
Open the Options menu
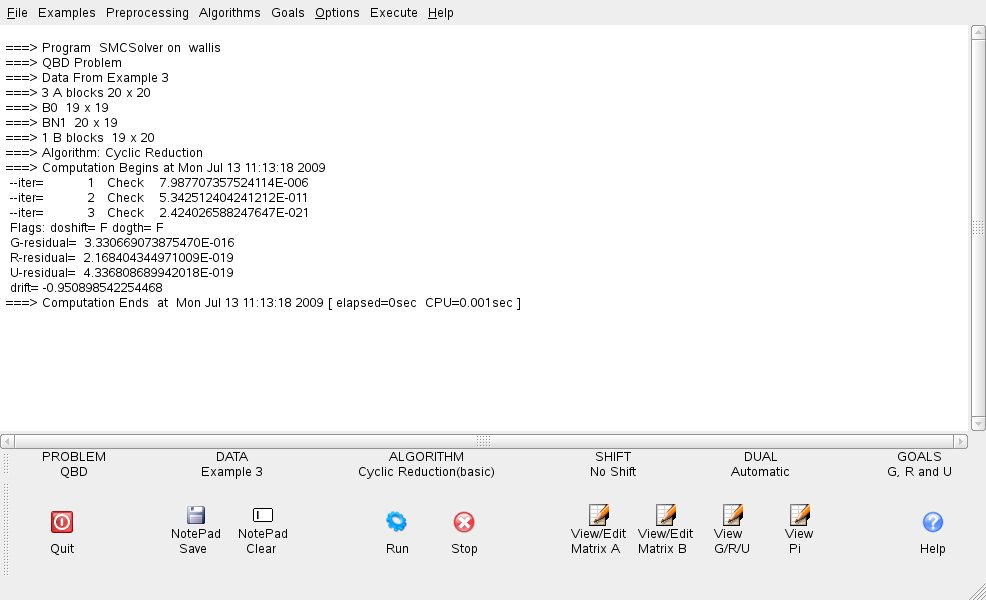[x=337, y=13]
